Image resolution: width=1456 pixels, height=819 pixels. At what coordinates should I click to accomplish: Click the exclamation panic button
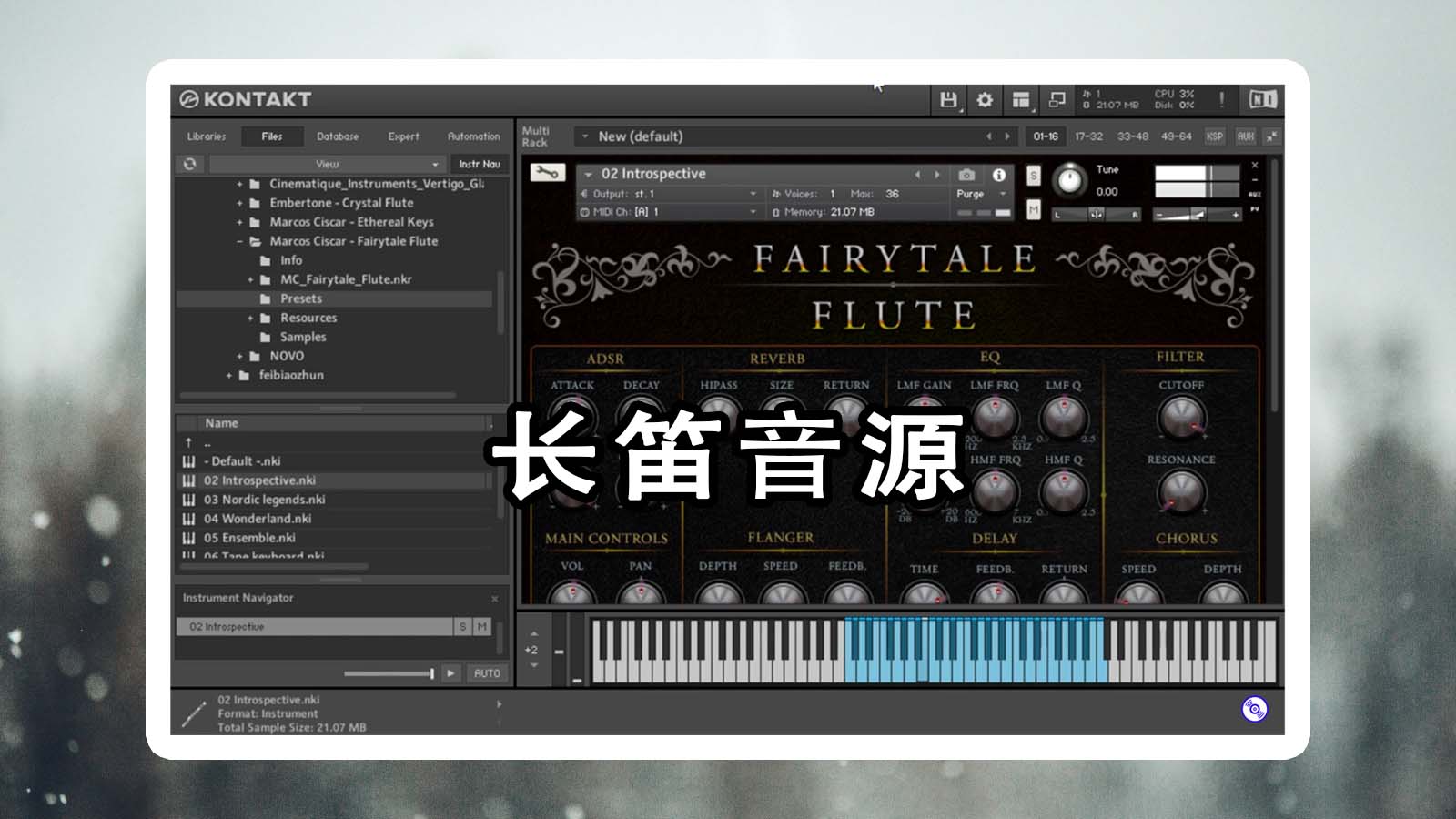pos(1221,100)
